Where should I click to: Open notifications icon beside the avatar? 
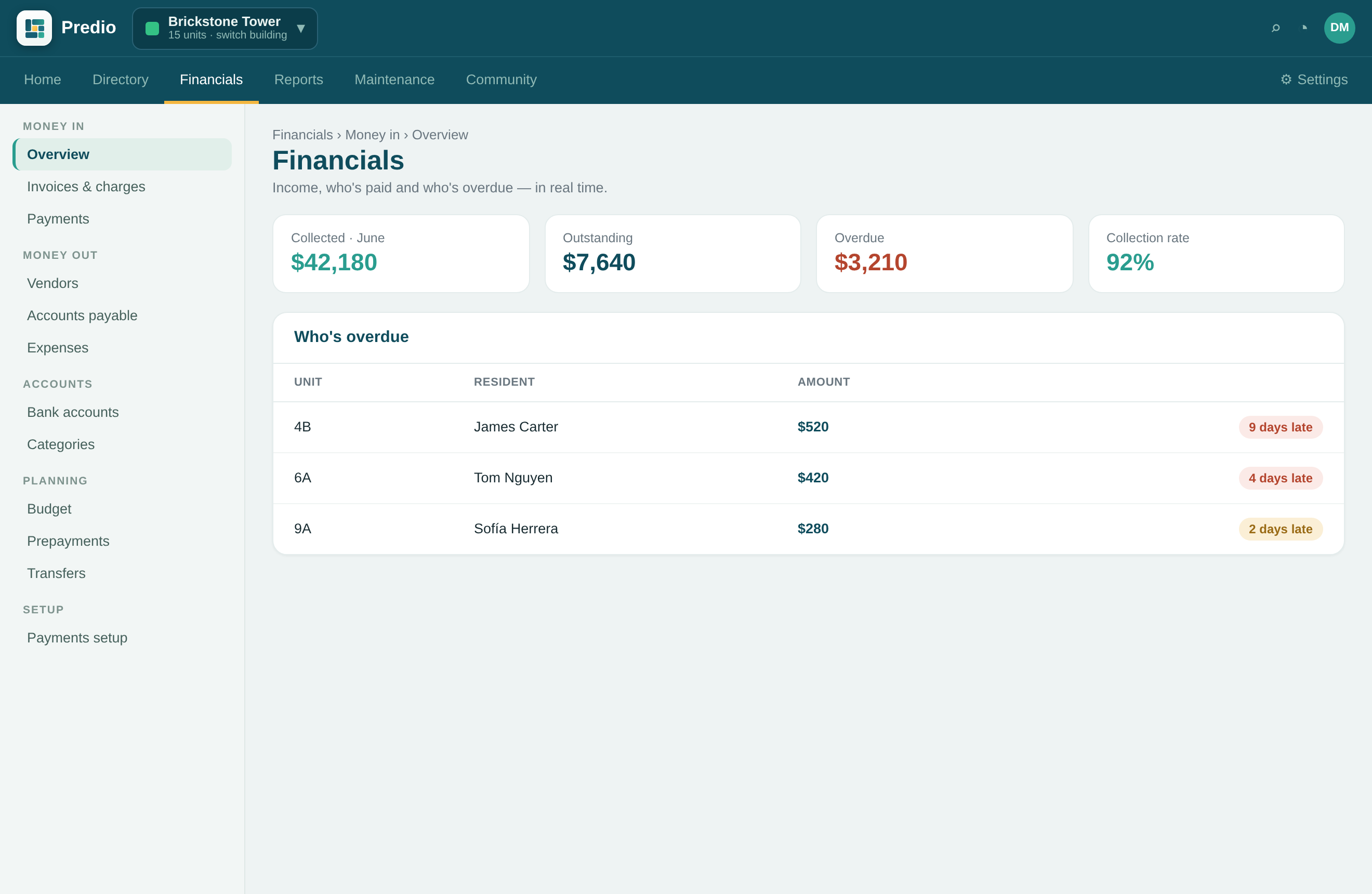[x=1304, y=28]
